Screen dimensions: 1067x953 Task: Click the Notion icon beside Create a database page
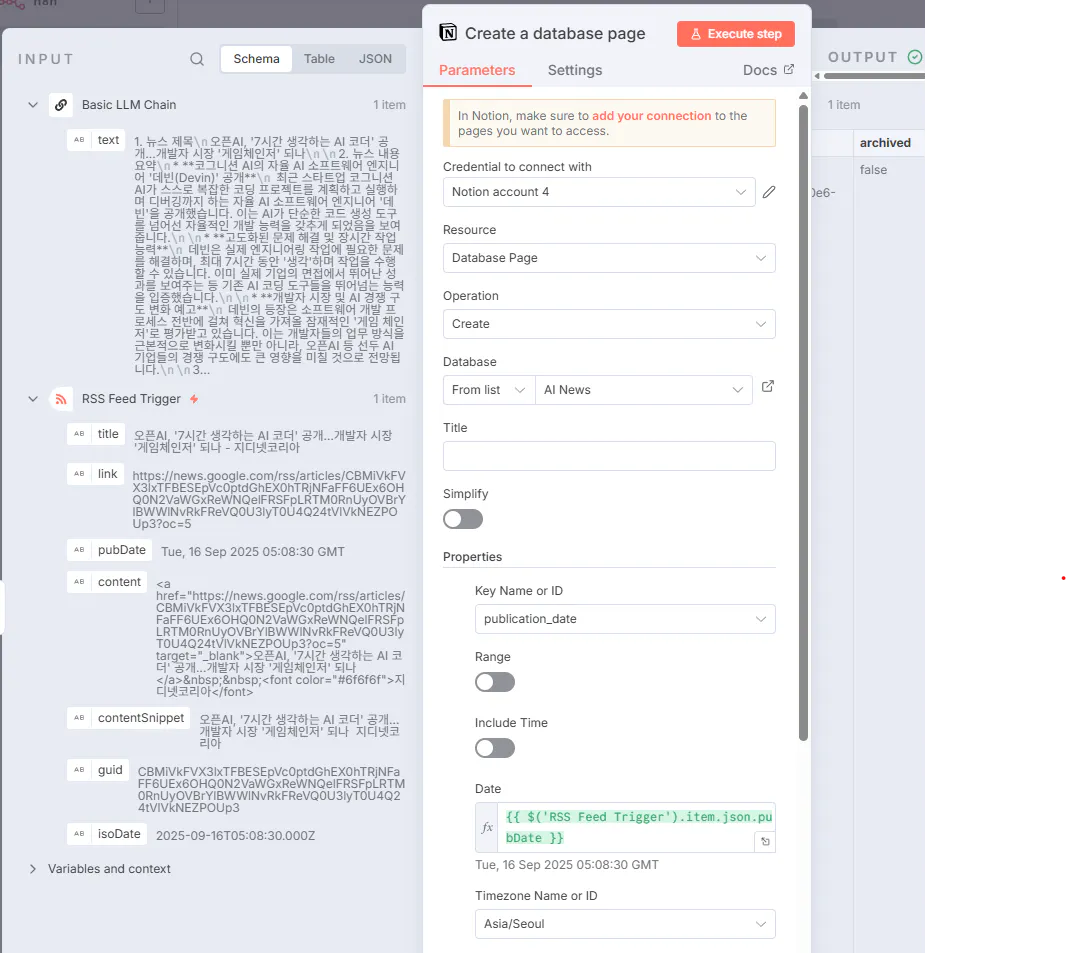pyautogui.click(x=448, y=33)
